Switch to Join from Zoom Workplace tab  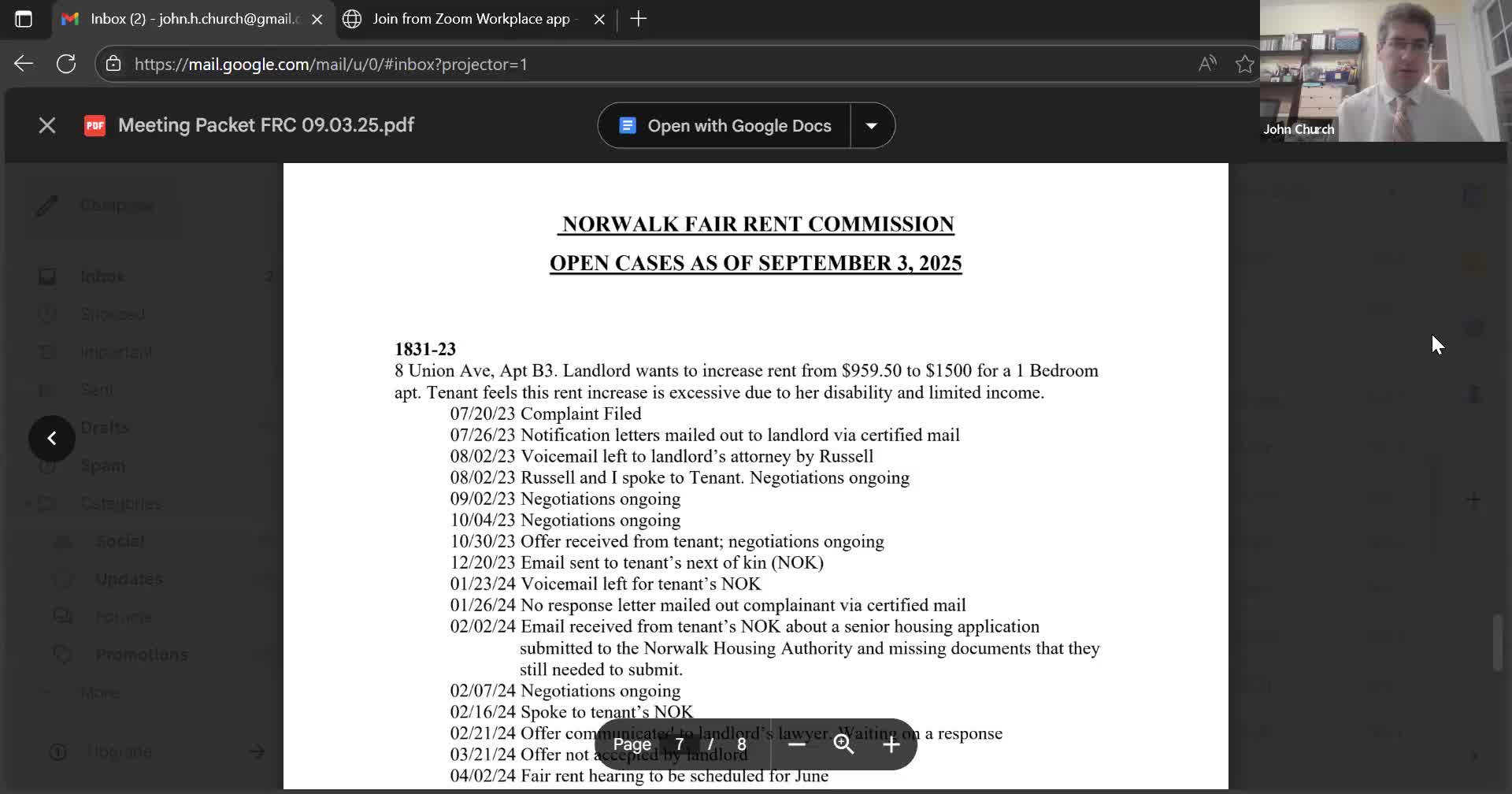[470, 19]
